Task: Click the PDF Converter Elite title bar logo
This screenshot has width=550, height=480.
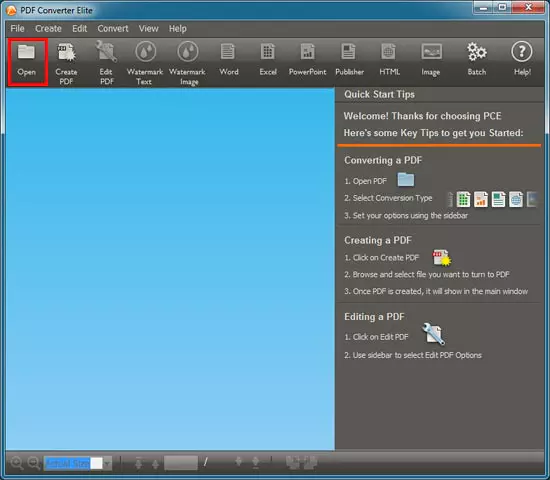Action: coord(12,11)
